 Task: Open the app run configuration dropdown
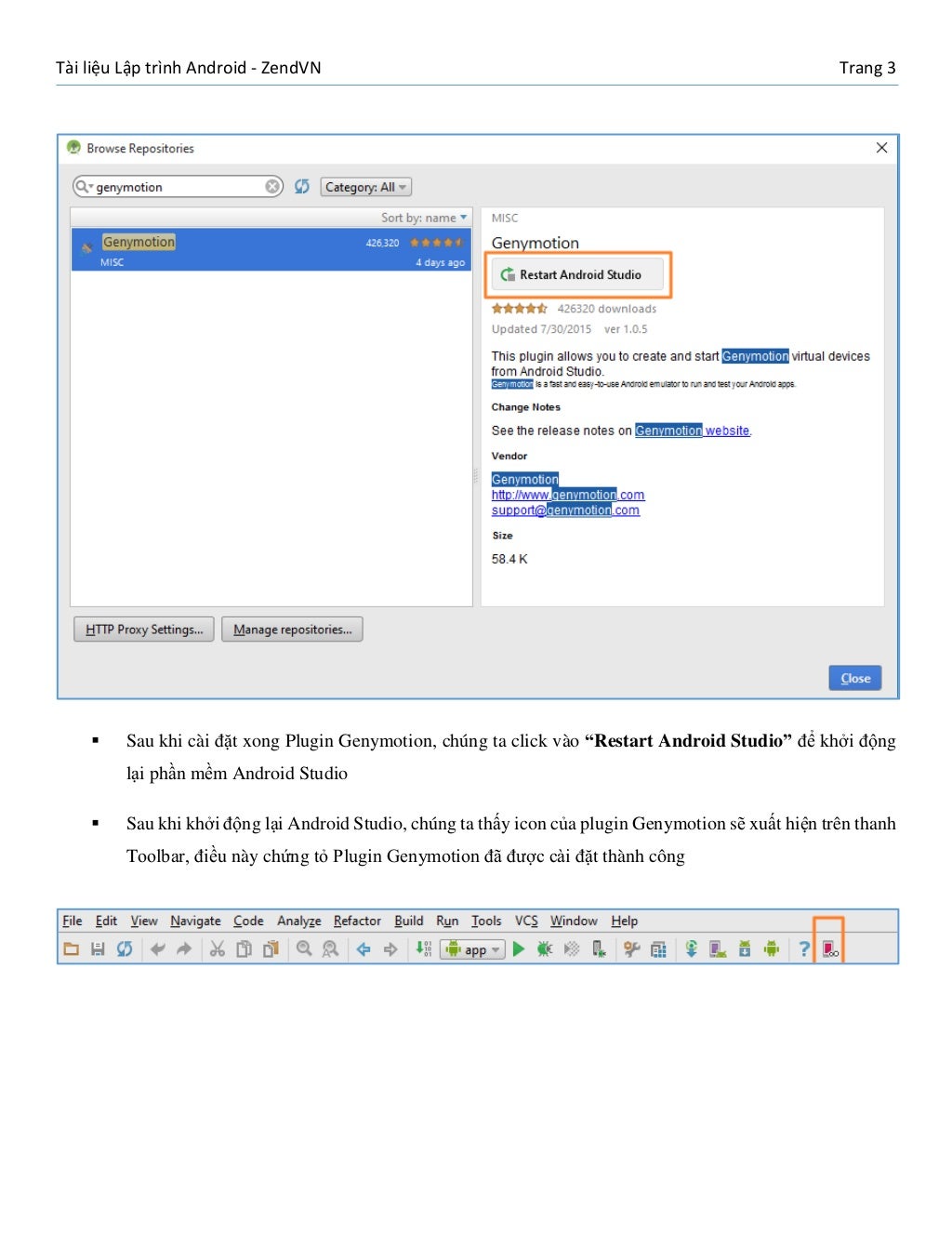pyautogui.click(x=473, y=949)
